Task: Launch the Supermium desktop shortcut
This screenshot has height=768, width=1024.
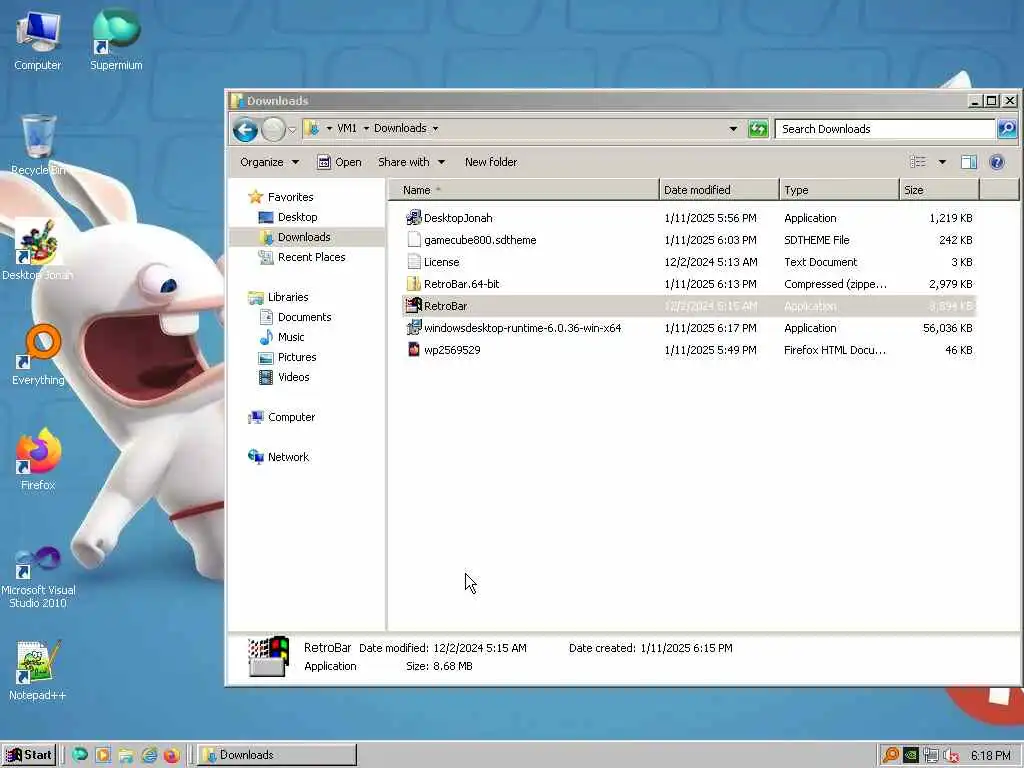Action: 116,40
